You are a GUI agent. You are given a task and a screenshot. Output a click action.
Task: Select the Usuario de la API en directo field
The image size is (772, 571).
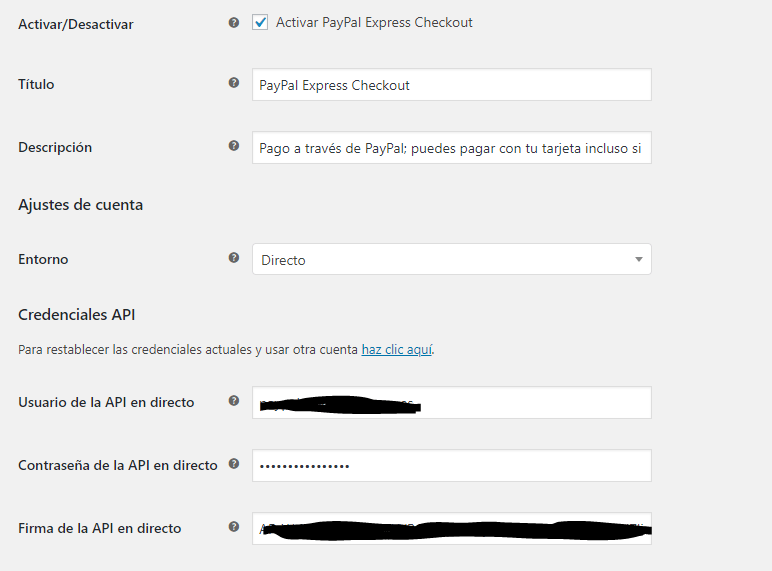click(451, 403)
